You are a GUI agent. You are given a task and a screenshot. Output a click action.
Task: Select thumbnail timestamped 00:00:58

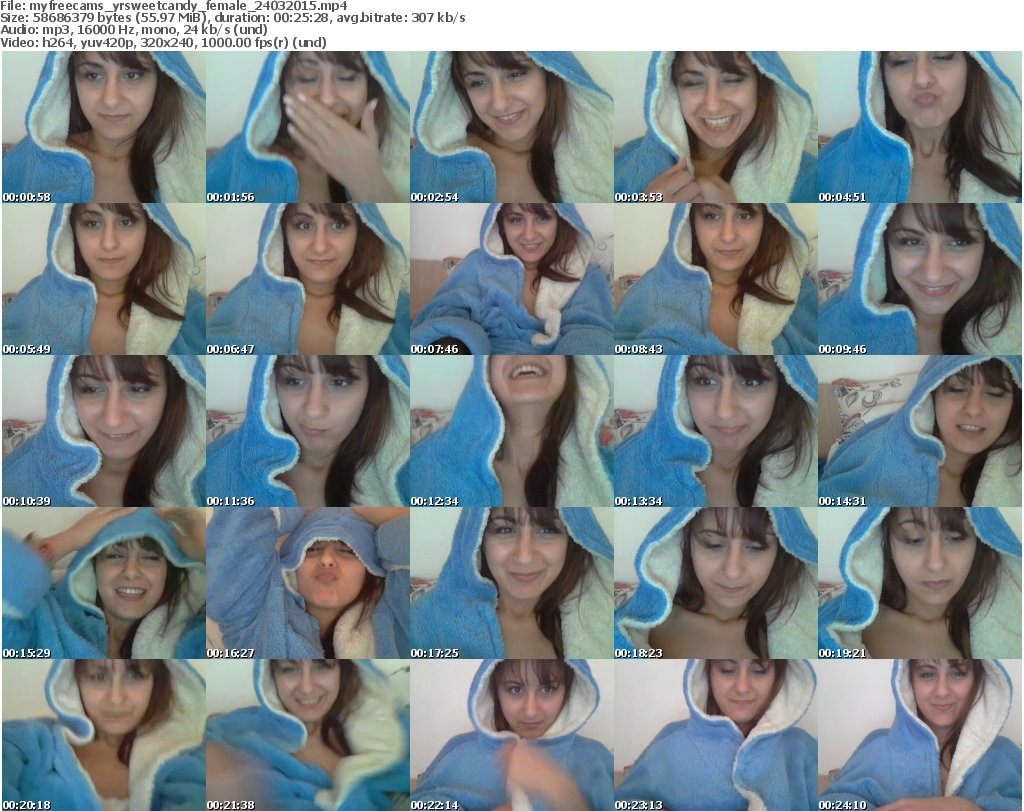104,127
